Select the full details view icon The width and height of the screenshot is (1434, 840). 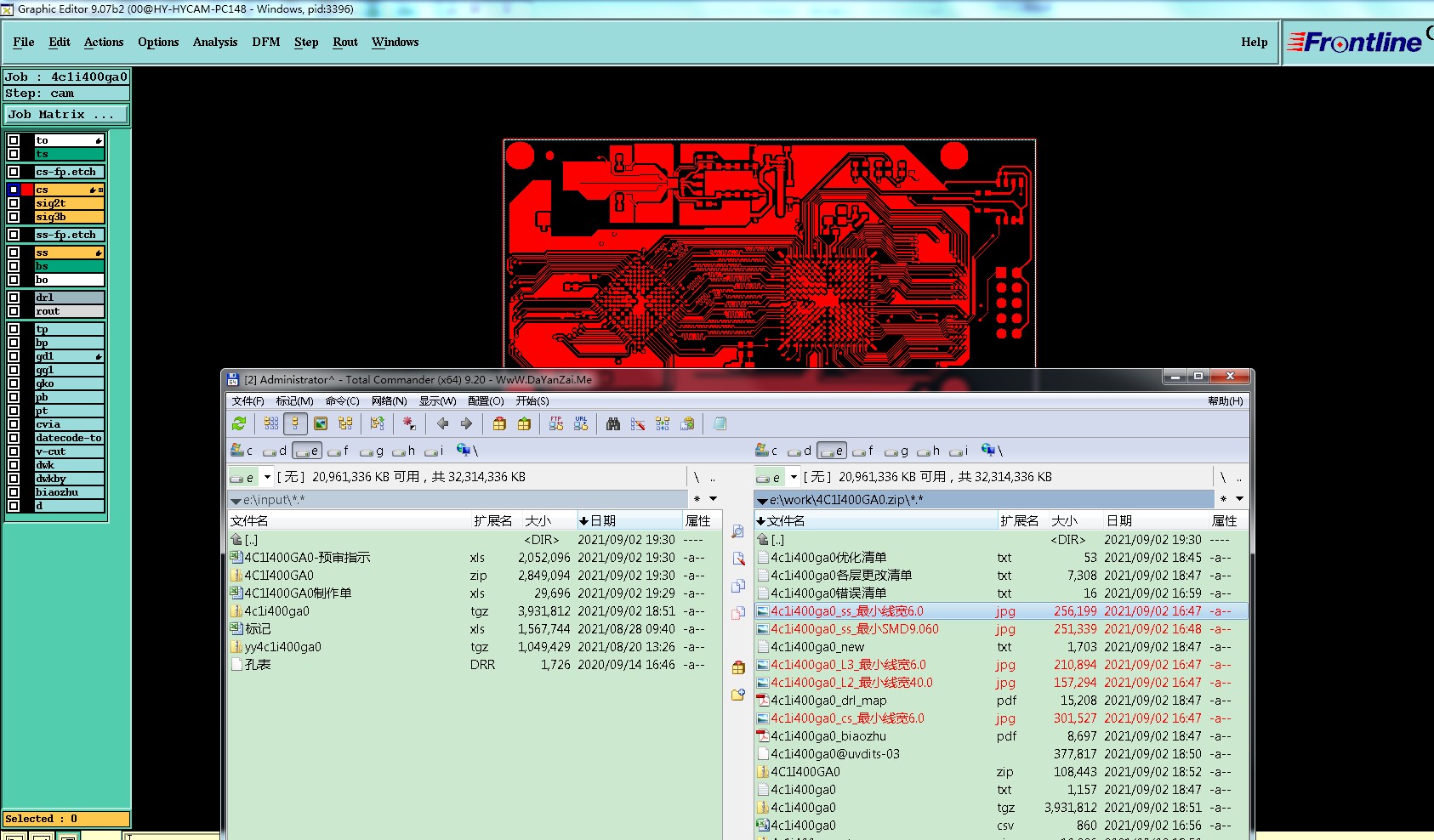pos(295,423)
